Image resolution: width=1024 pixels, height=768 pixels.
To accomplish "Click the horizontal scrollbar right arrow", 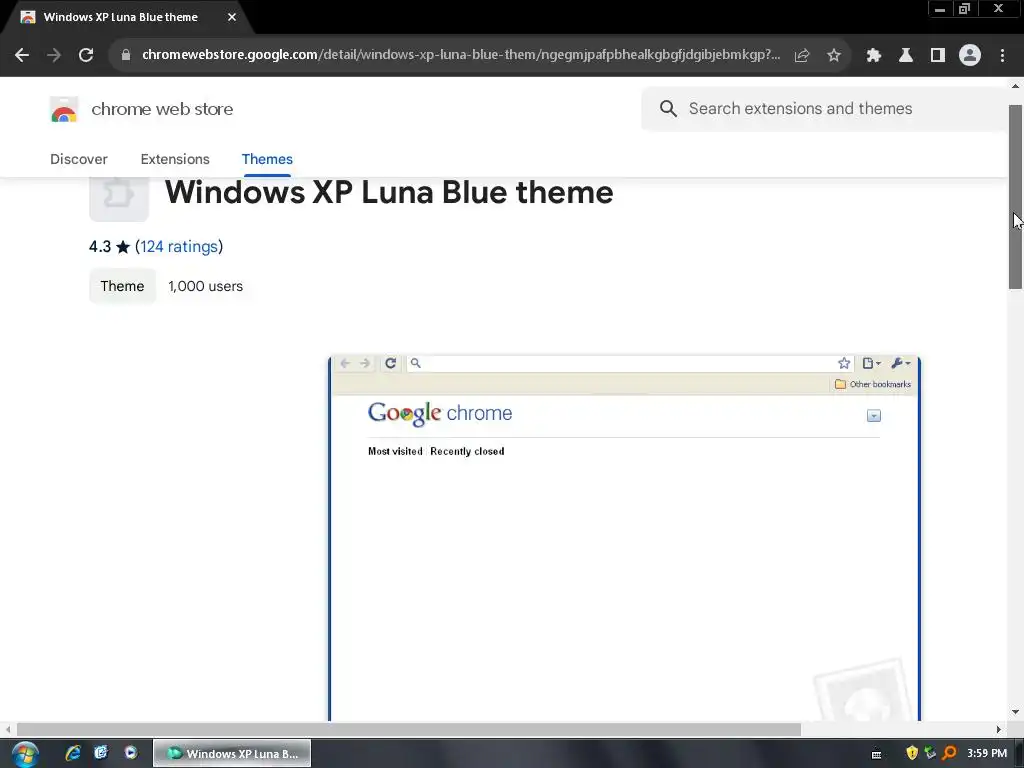I will [999, 729].
